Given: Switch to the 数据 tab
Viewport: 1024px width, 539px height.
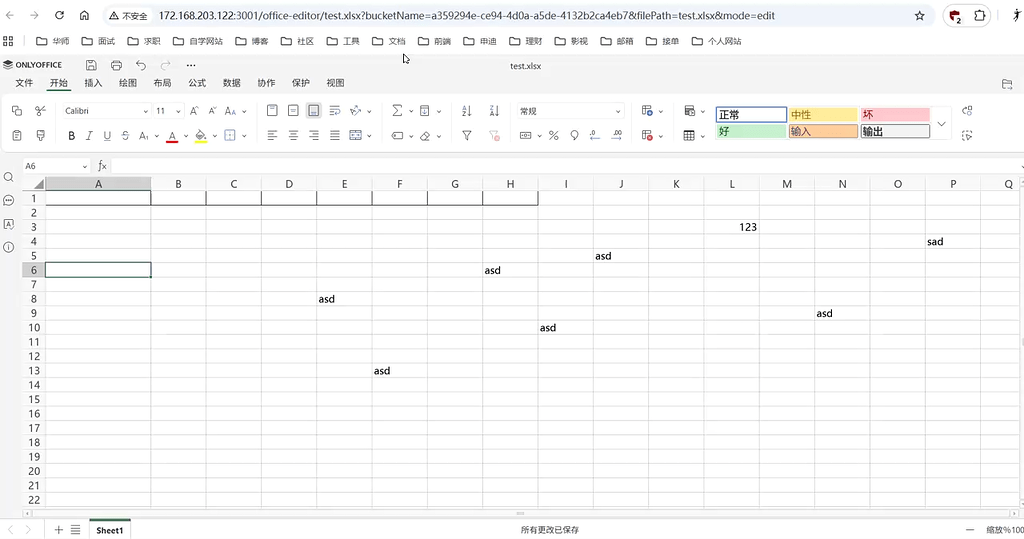Looking at the screenshot, I should pyautogui.click(x=232, y=83).
